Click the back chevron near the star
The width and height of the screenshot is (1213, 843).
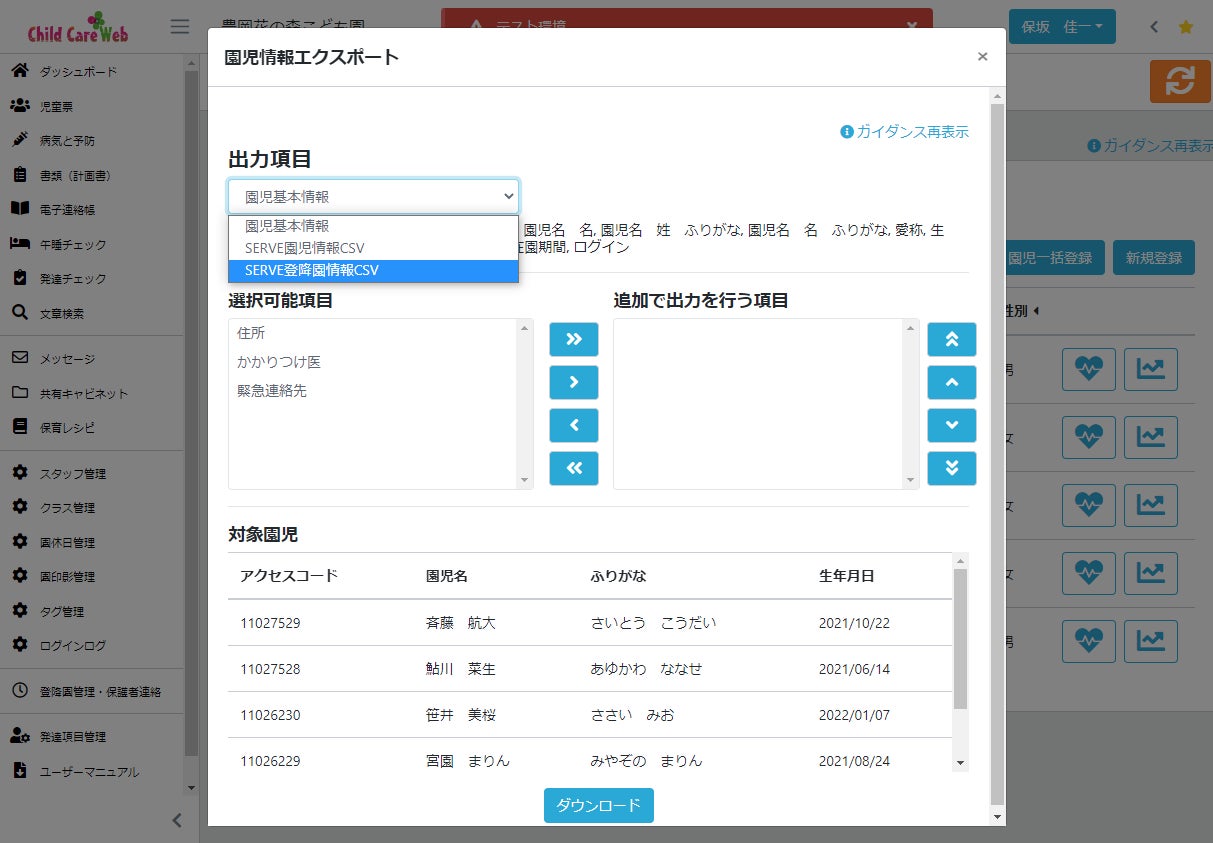1154,27
